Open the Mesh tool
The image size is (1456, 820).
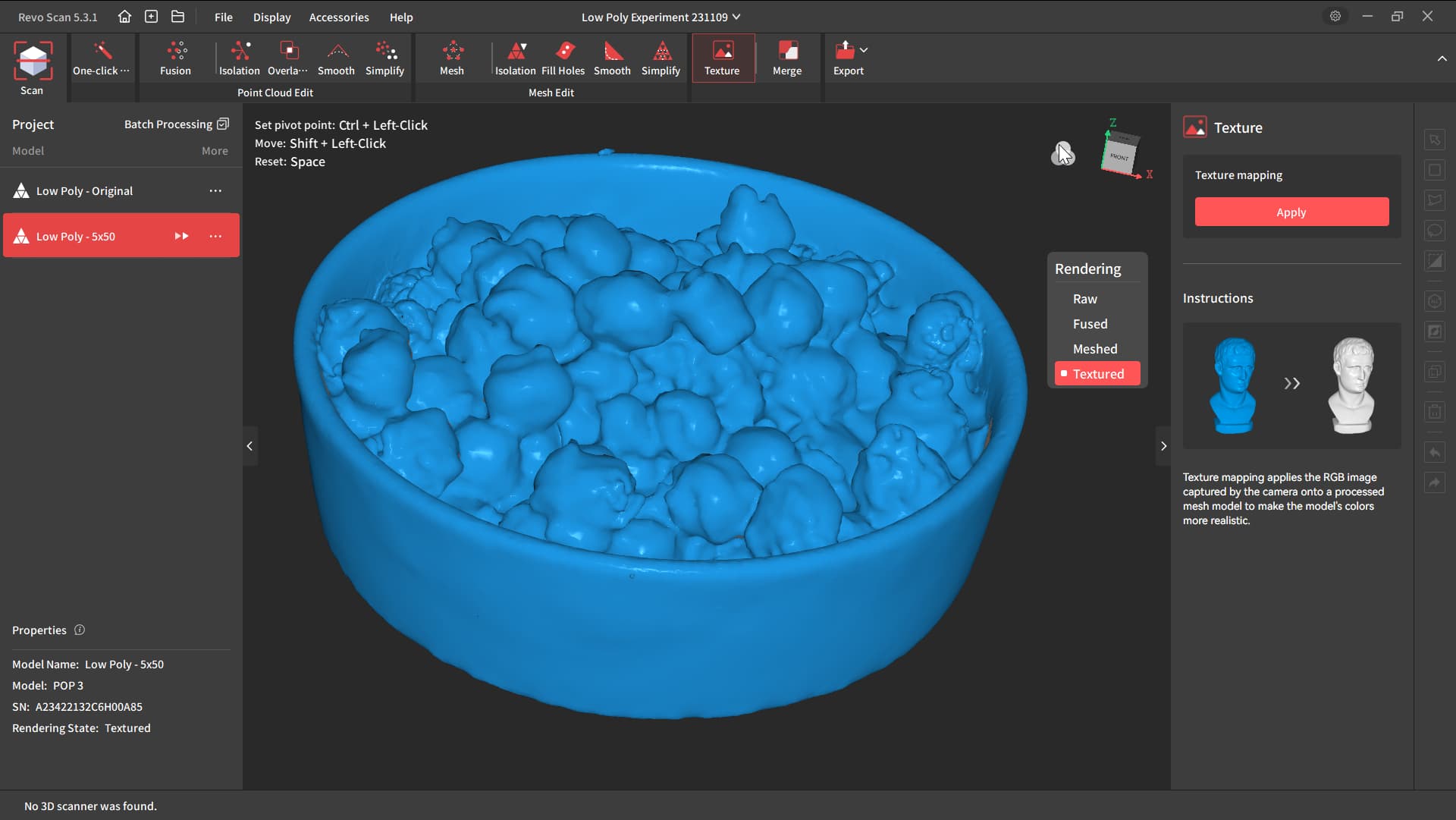pyautogui.click(x=452, y=58)
